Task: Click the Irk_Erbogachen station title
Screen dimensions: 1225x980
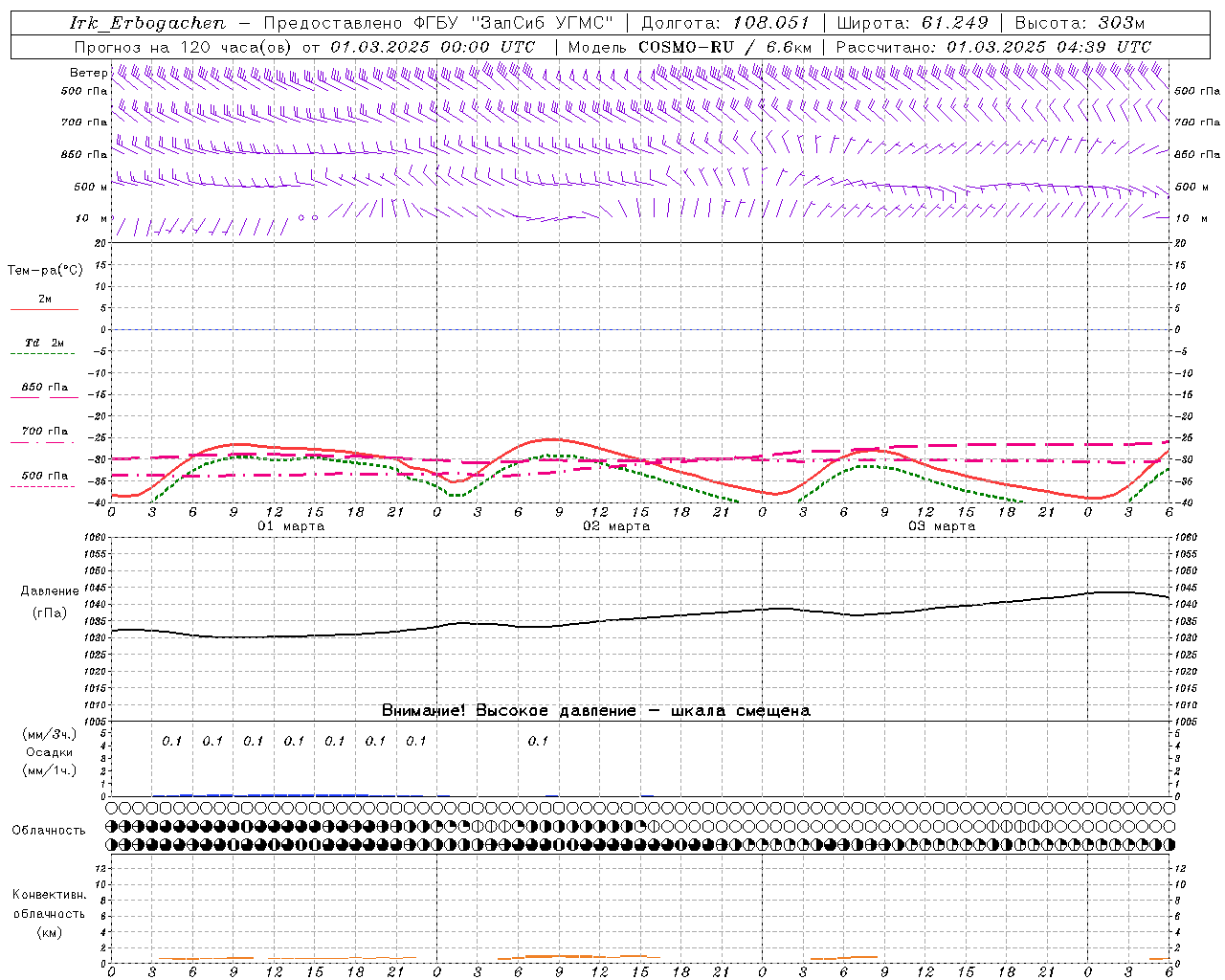Action: (148, 23)
